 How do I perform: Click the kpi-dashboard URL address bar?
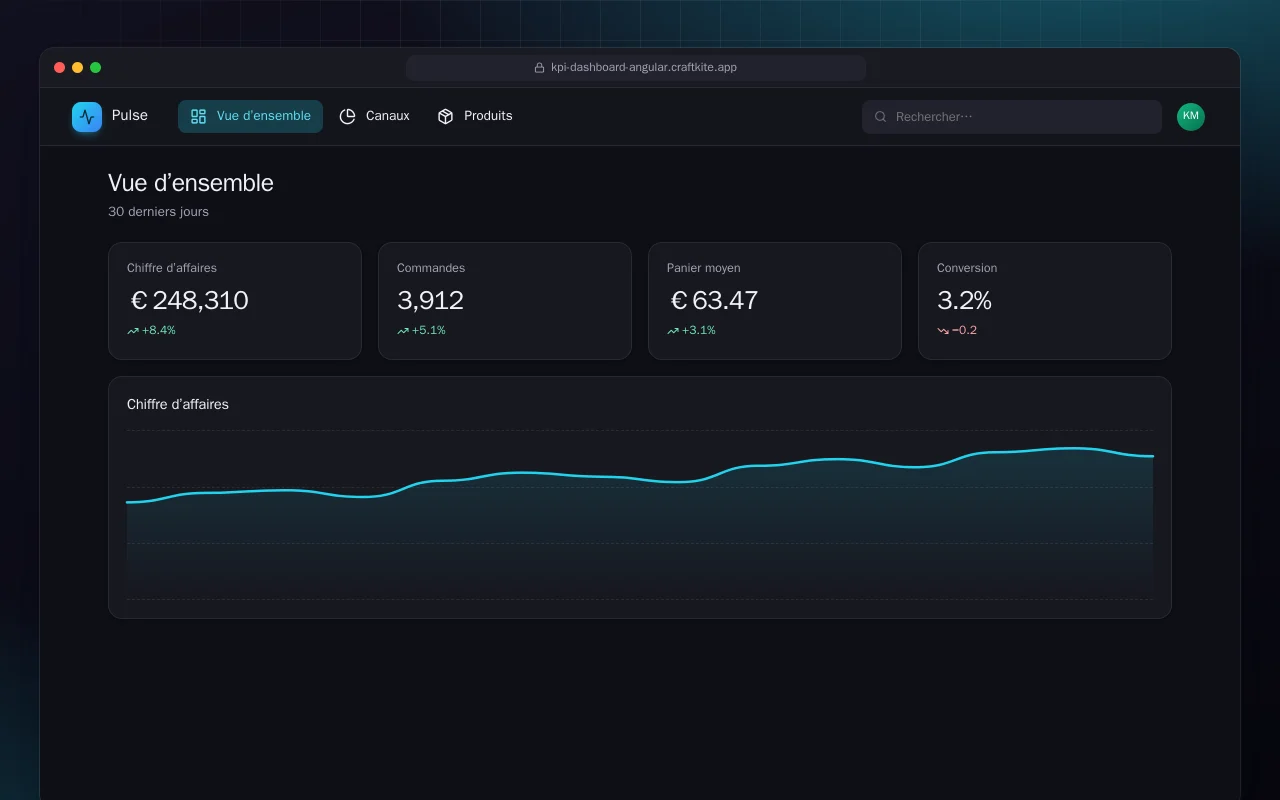click(636, 68)
